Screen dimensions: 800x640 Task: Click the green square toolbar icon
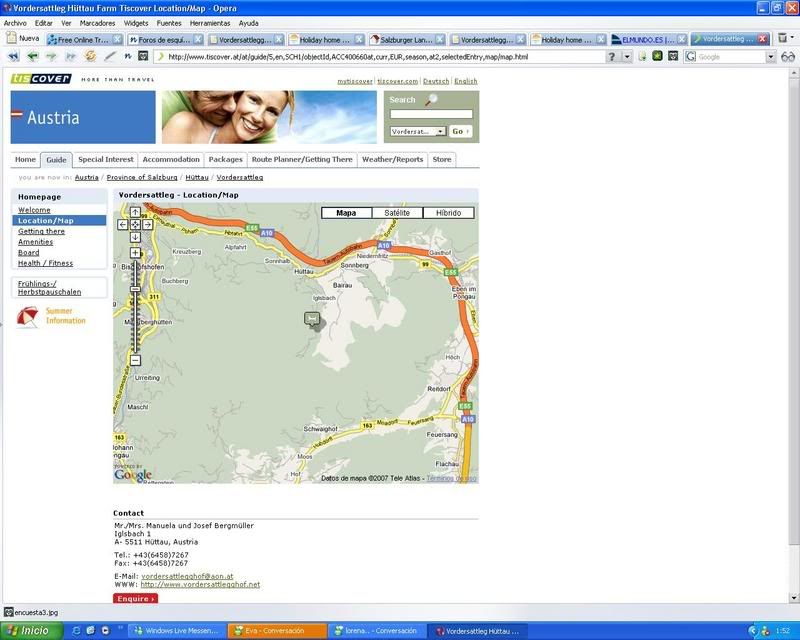[x=657, y=56]
